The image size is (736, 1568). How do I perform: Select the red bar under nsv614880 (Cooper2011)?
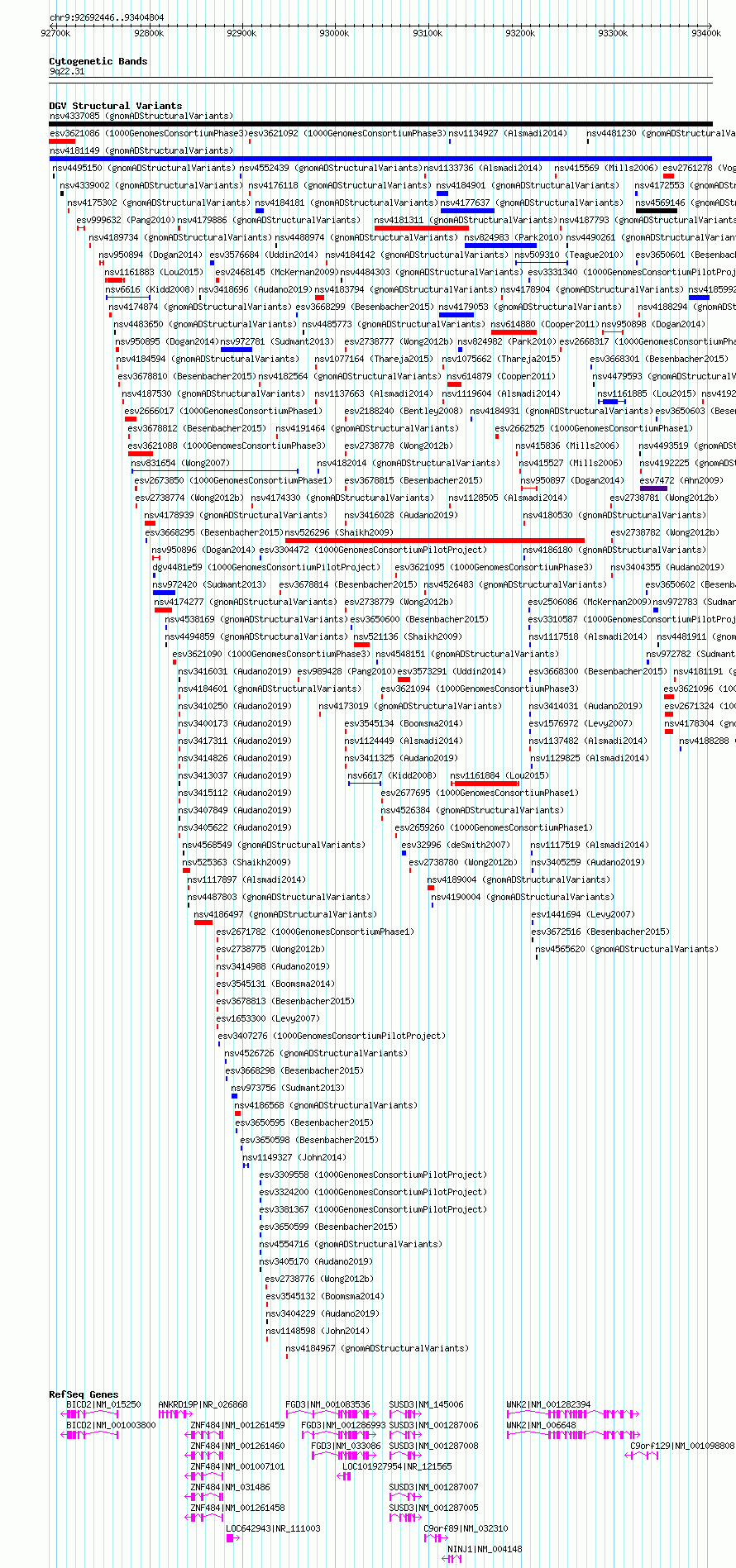514,332
